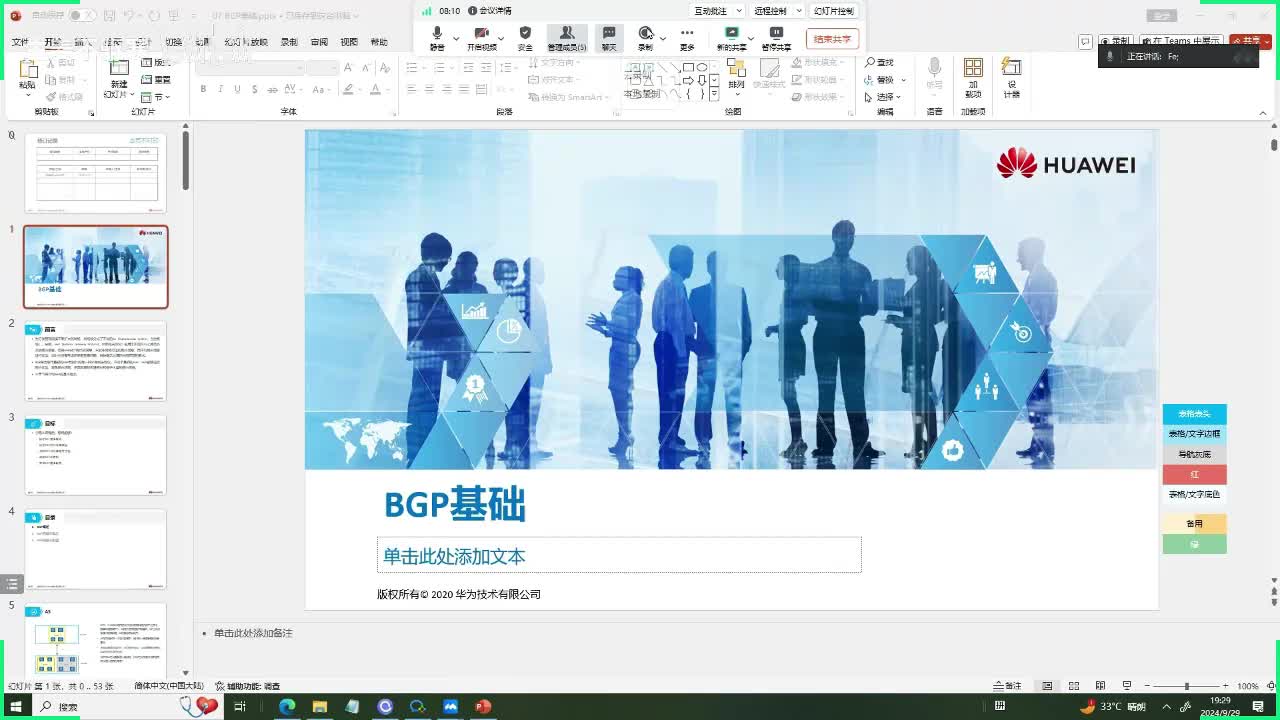Switch to reading view icon

(1100, 686)
